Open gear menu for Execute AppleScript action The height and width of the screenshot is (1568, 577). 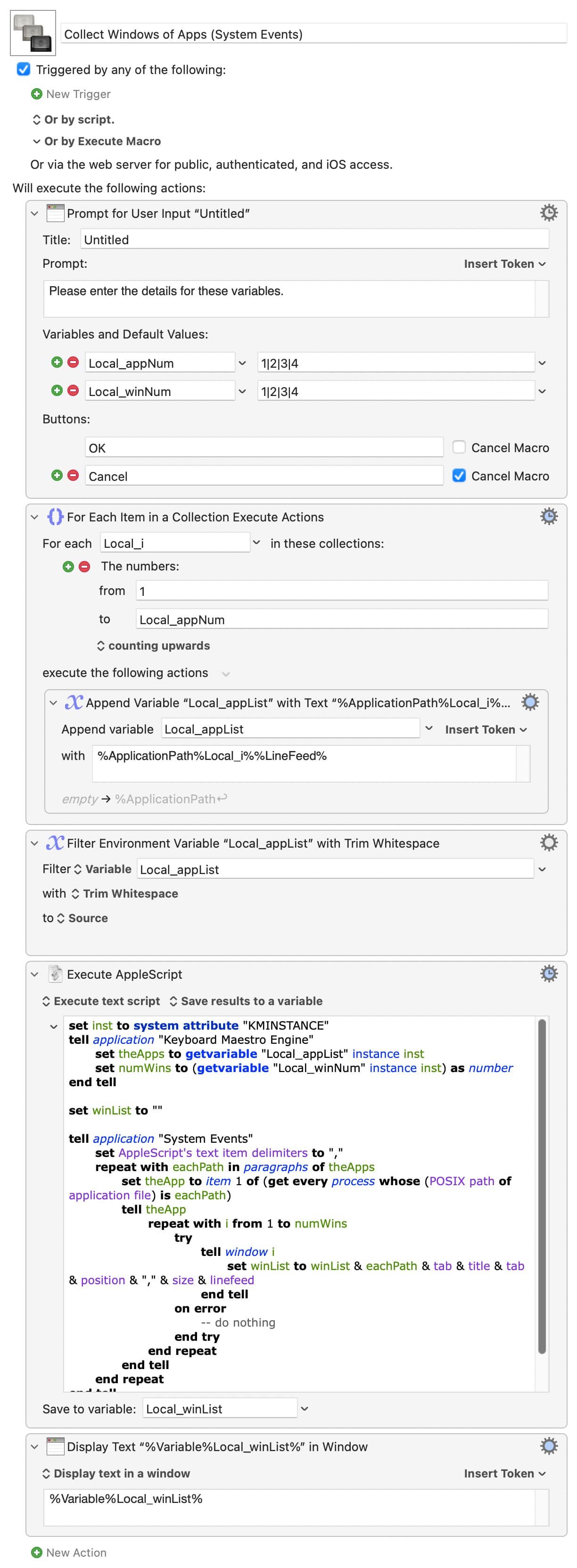[x=548, y=974]
